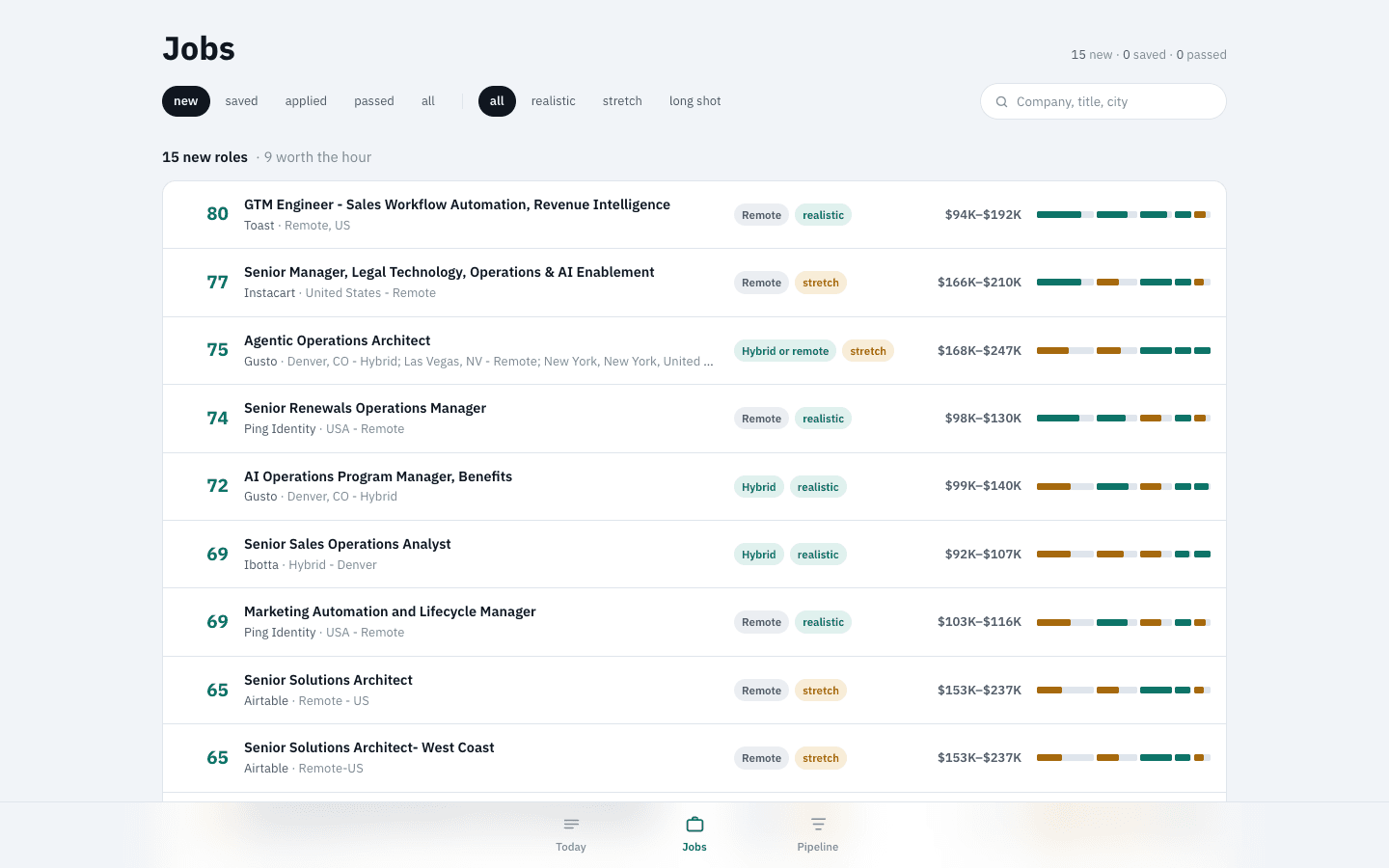Click the $168K–$247K salary range
This screenshot has width=1389, height=868.
click(x=979, y=351)
